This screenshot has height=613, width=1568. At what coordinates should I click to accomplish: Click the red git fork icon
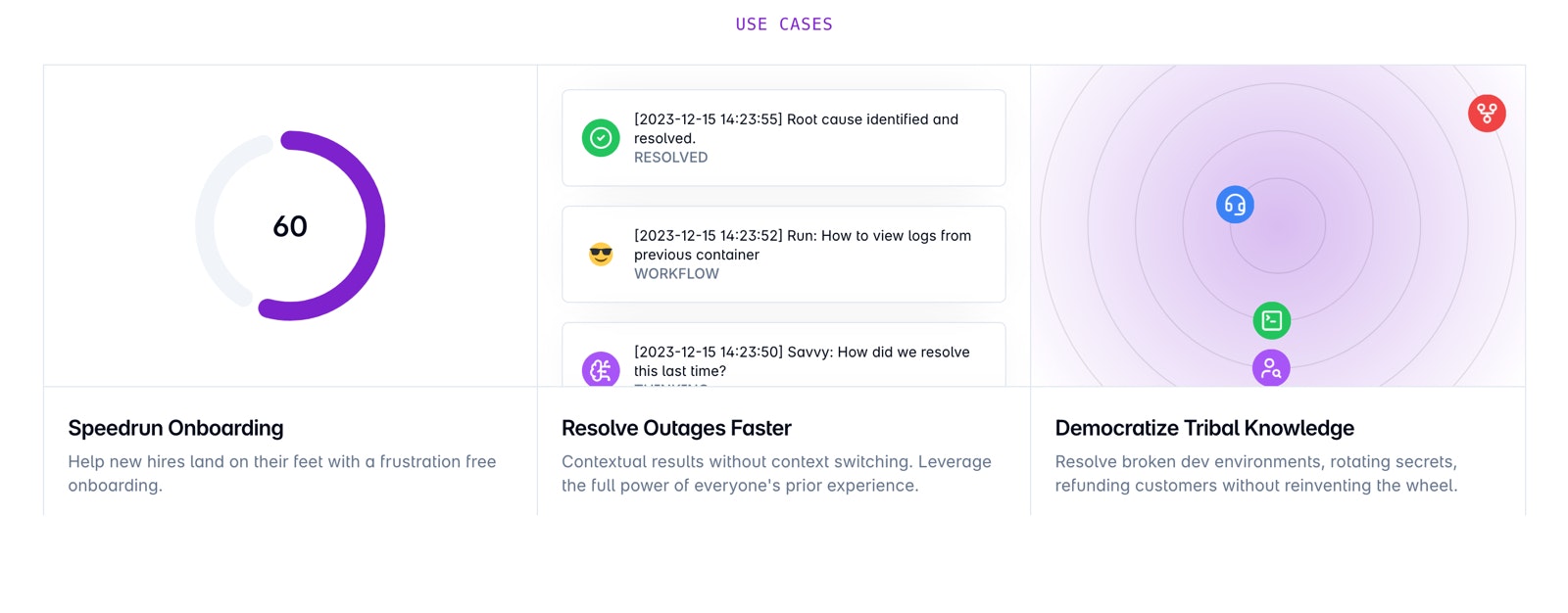tap(1487, 113)
